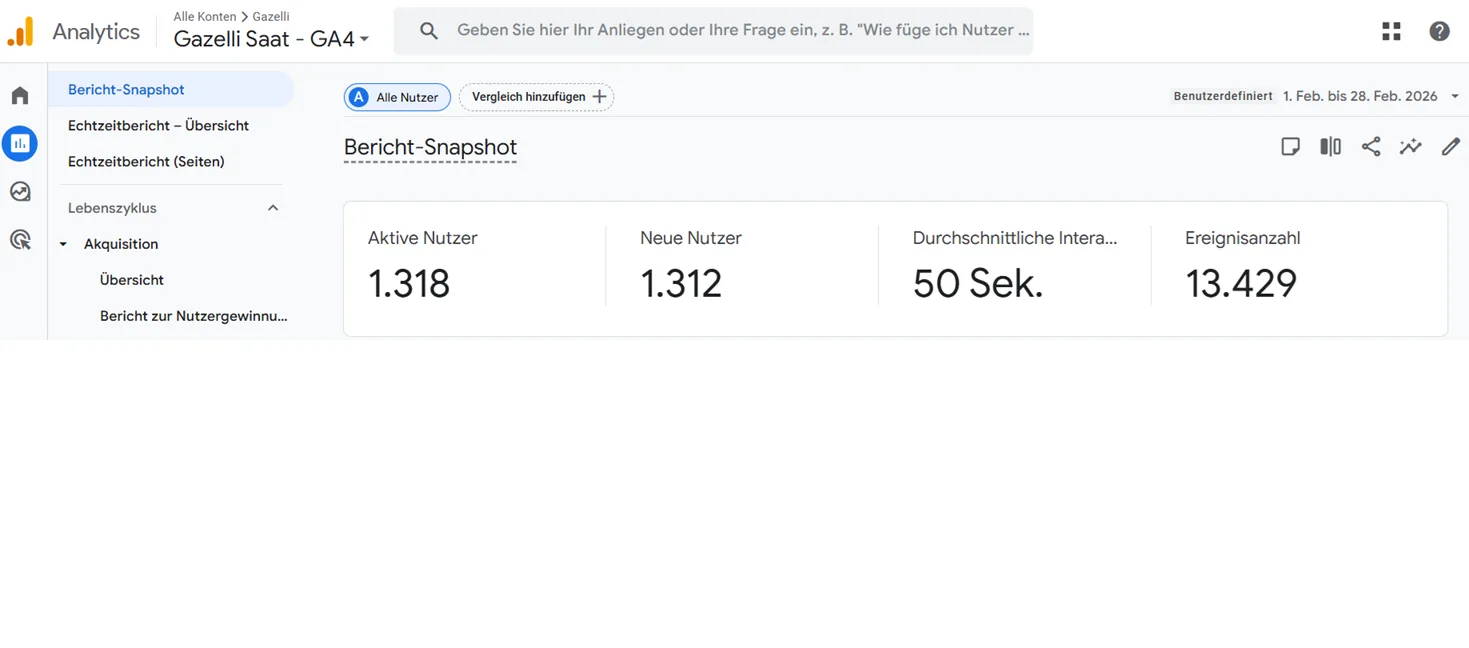1469x648 pixels.
Task: Click Vergleich hinzufügen button
Action: tap(537, 97)
